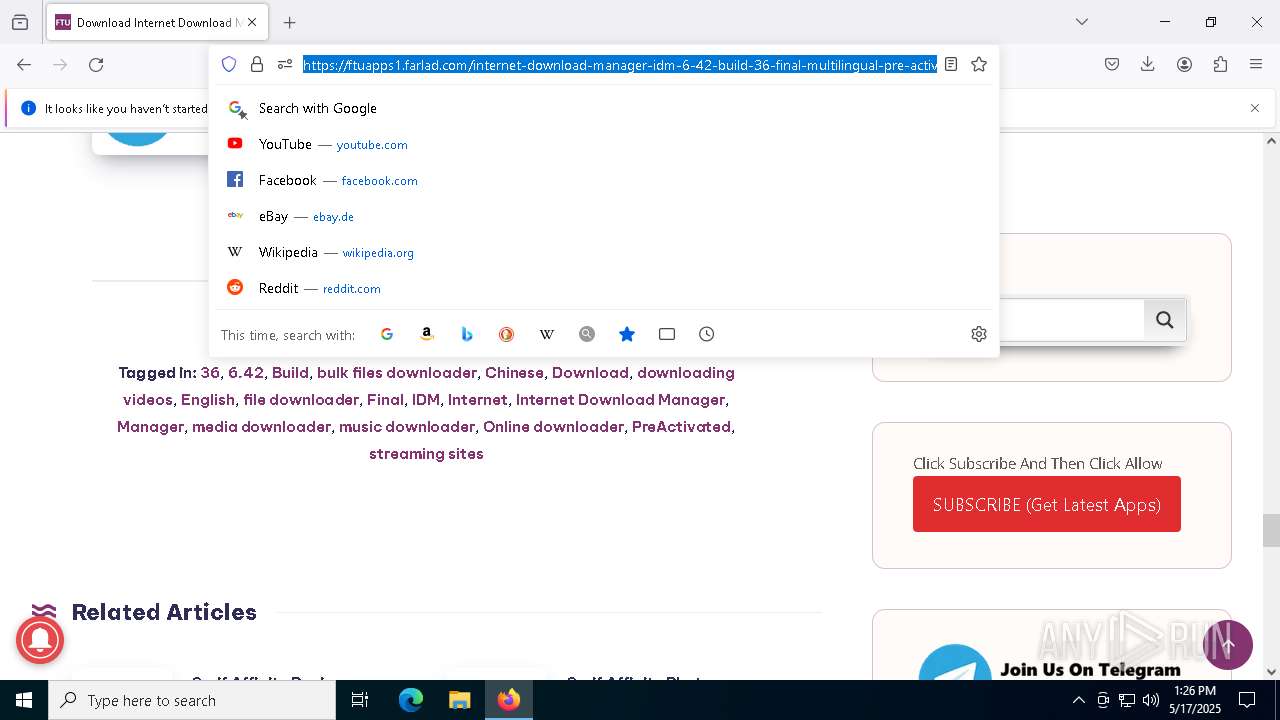Image resolution: width=1280 pixels, height=720 pixels.
Task: Select YouTube suggestion in dropdown
Action: click(x=604, y=144)
